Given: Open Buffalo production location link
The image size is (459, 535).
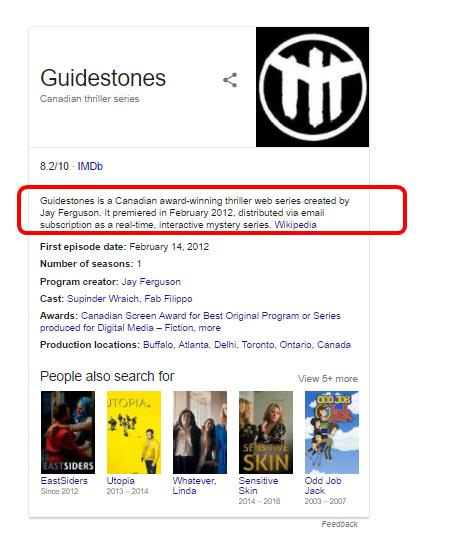Looking at the screenshot, I should (158, 345).
